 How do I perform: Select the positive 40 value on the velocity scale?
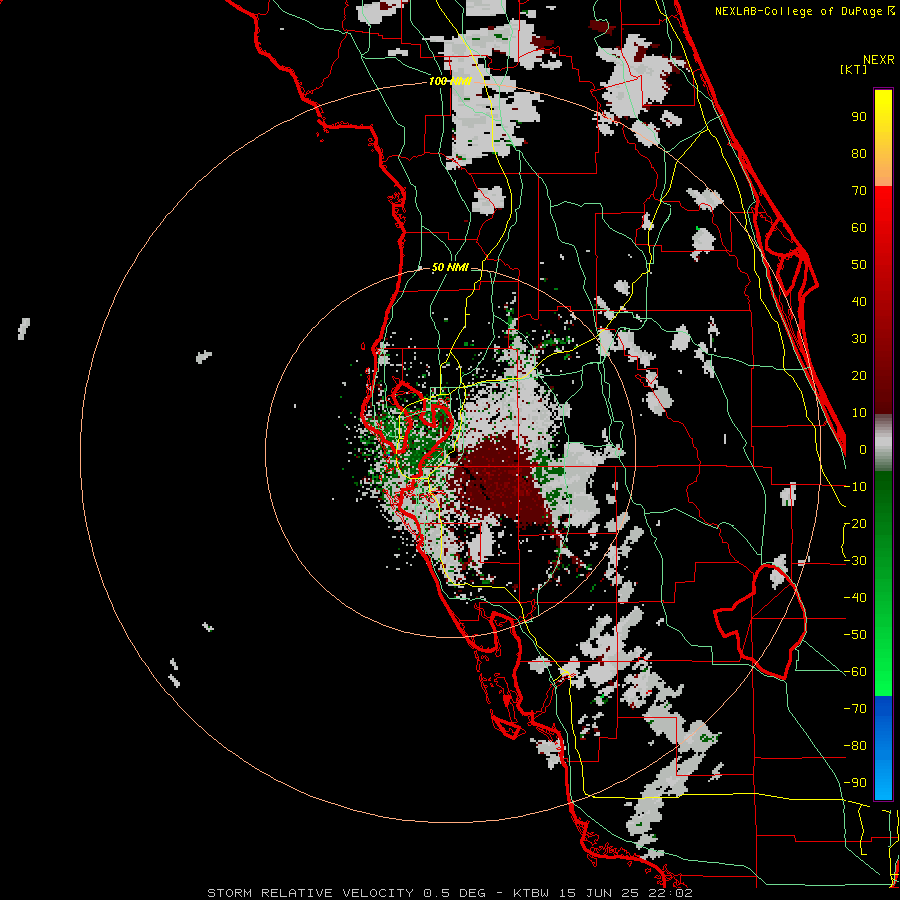pyautogui.click(x=859, y=302)
